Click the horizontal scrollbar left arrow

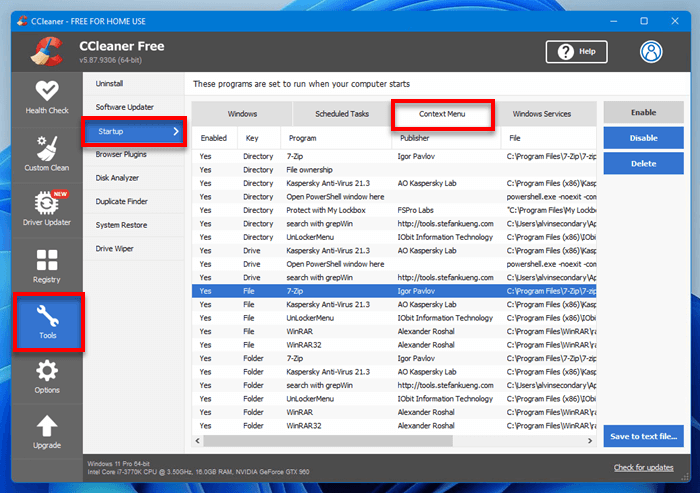[x=198, y=441]
